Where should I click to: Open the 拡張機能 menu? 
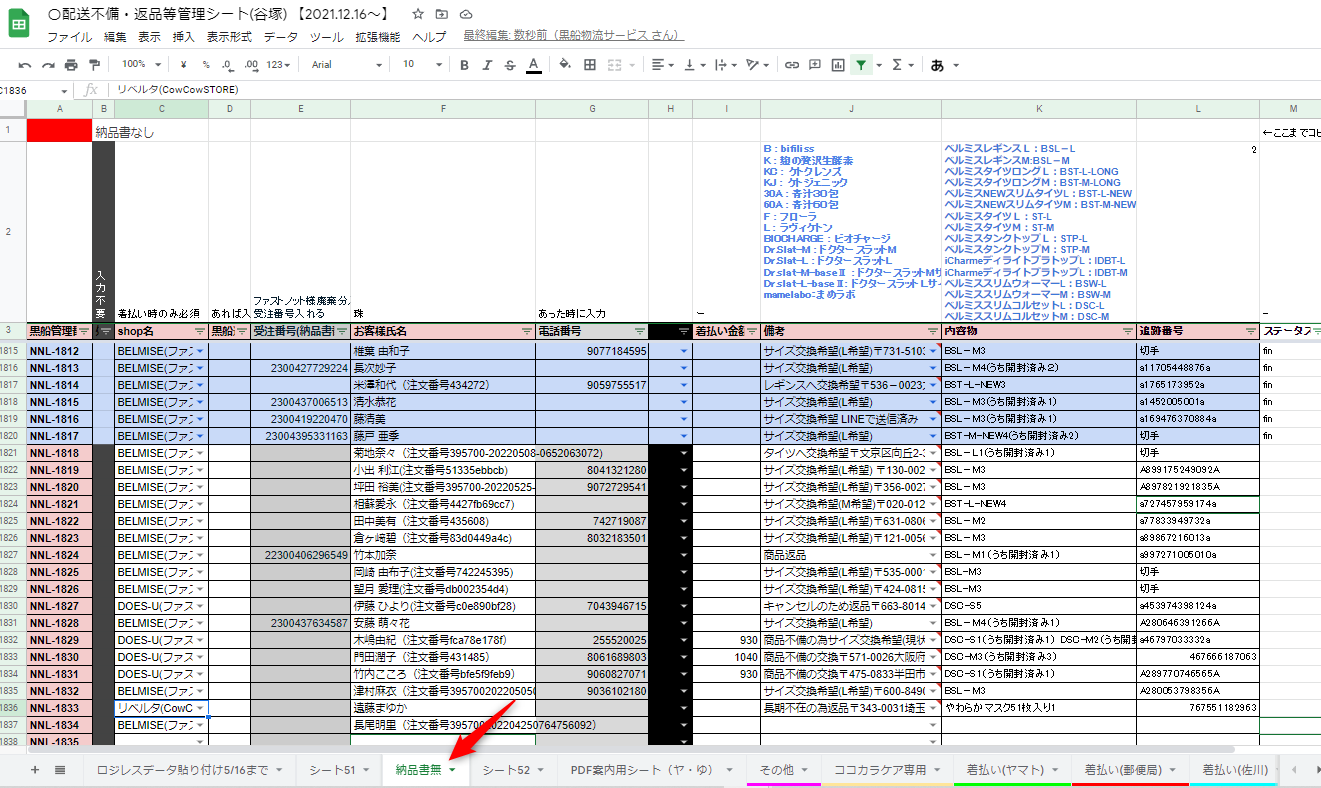(x=378, y=36)
